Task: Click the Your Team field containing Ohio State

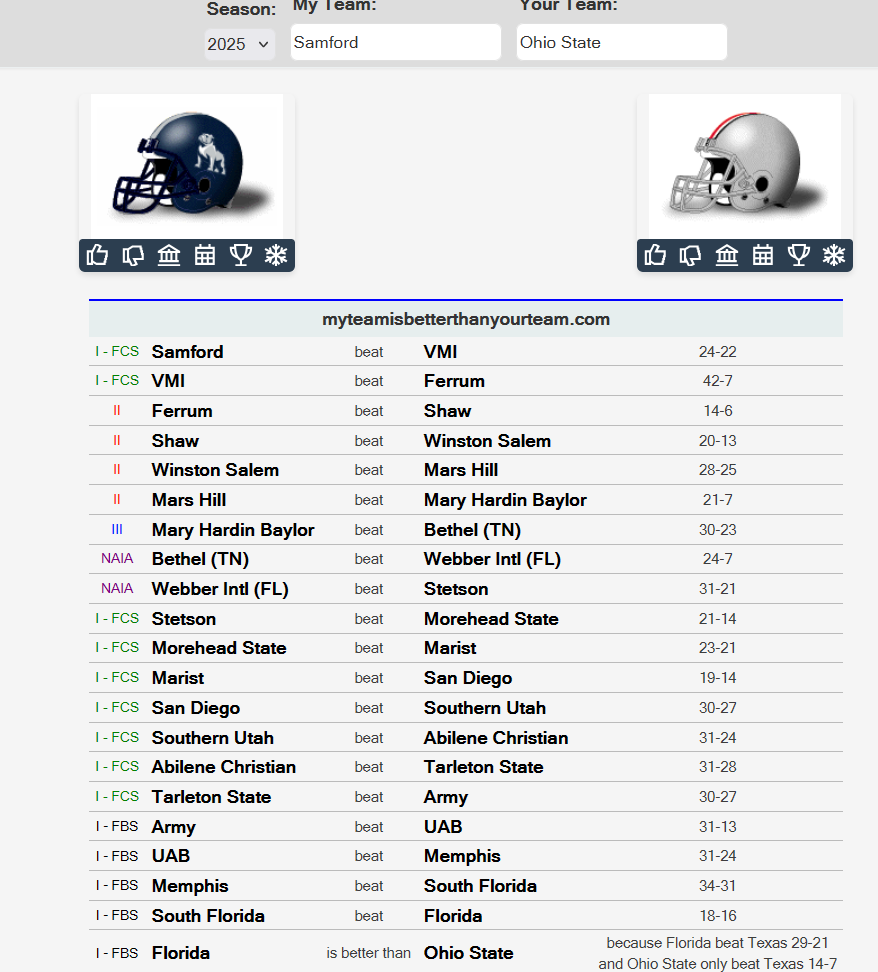Action: click(x=622, y=42)
